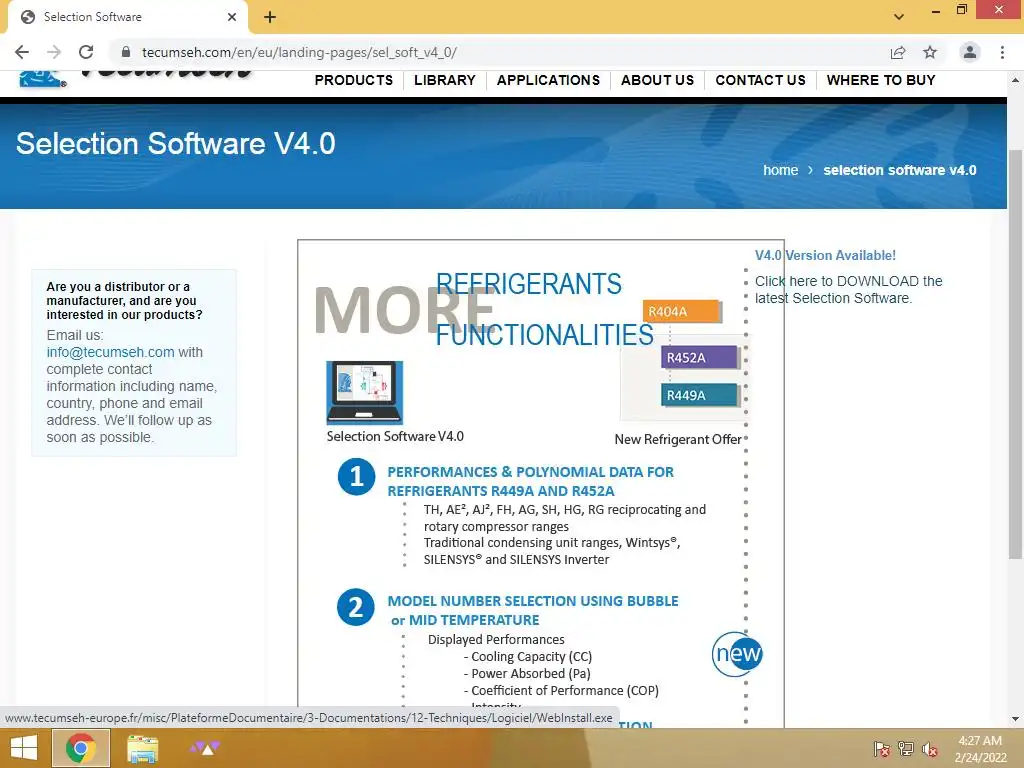Click the network tray icon
Screen dimensions: 1024x768
point(906,749)
